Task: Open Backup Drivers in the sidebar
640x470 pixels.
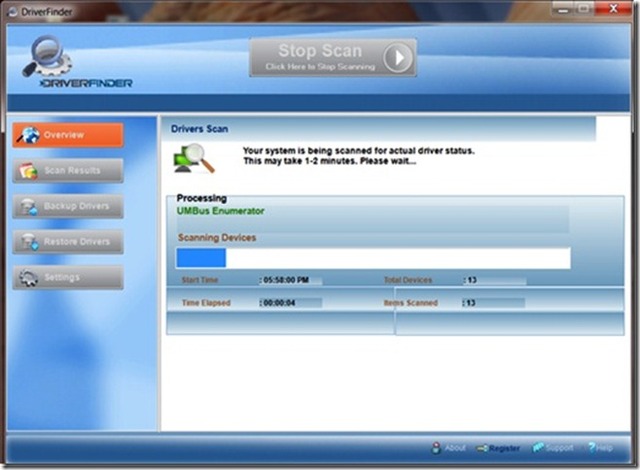Action: click(68, 206)
